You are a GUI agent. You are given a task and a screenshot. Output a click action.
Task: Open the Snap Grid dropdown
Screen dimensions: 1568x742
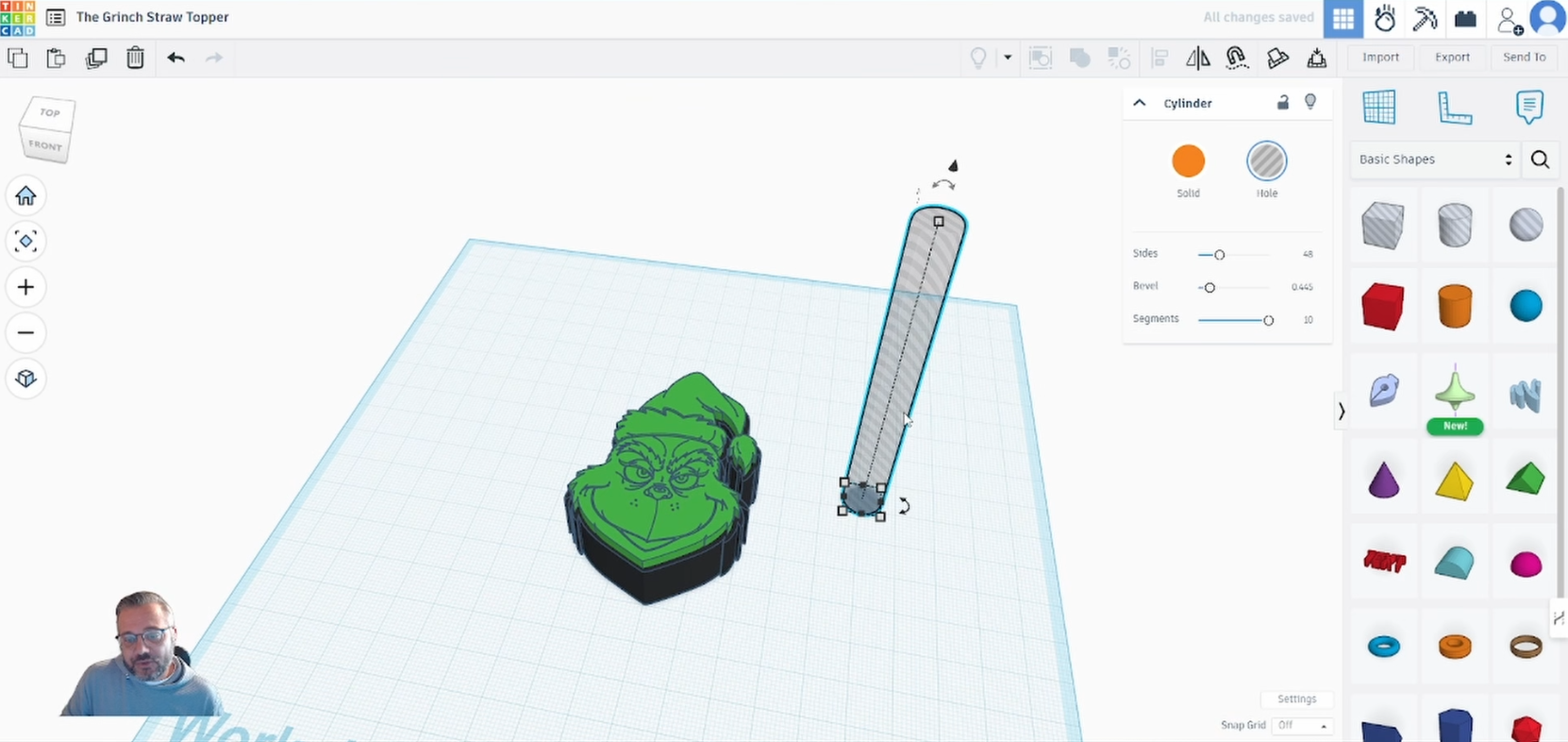click(1301, 725)
